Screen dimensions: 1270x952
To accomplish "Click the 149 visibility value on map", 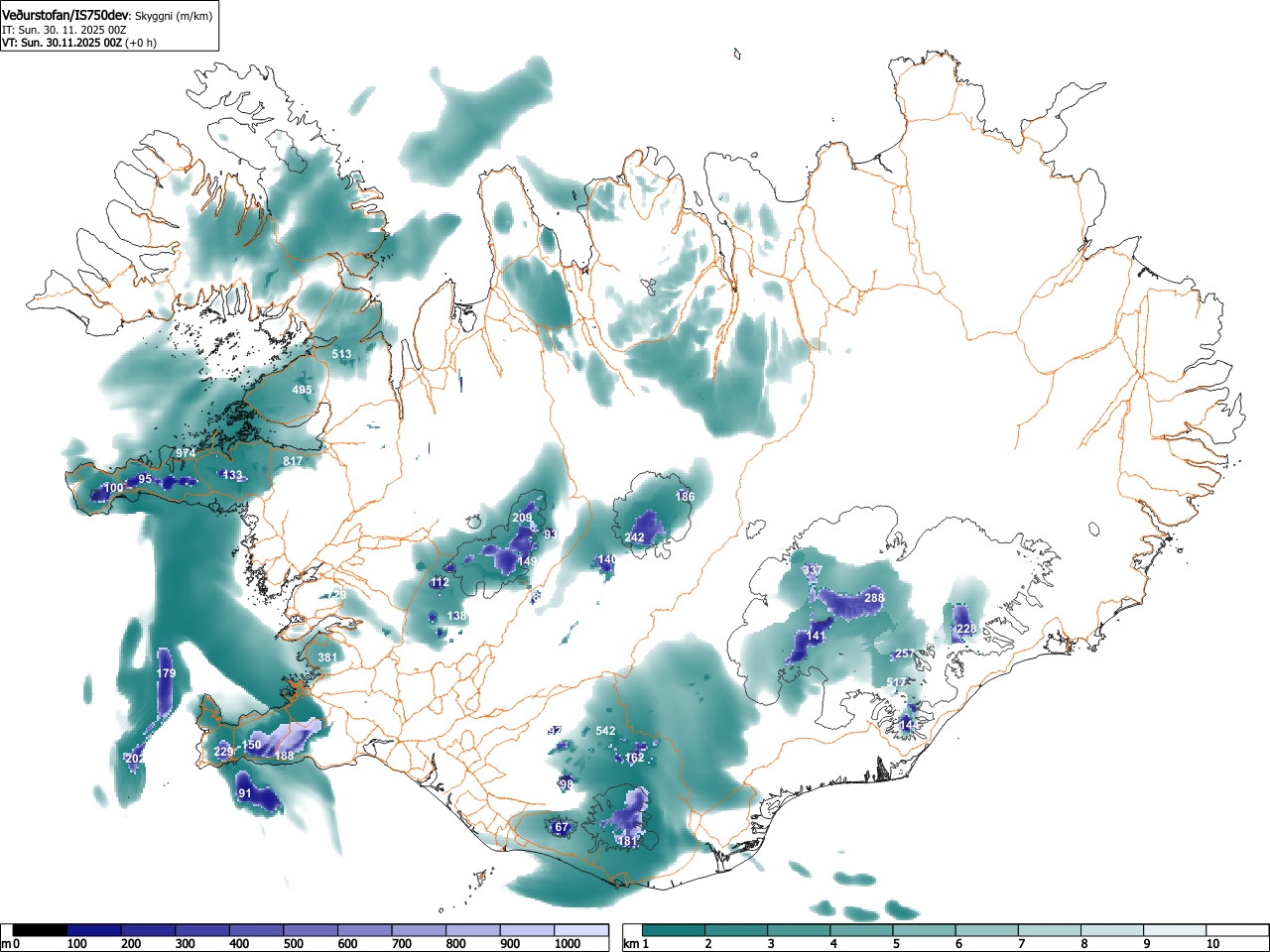I will pos(527,561).
